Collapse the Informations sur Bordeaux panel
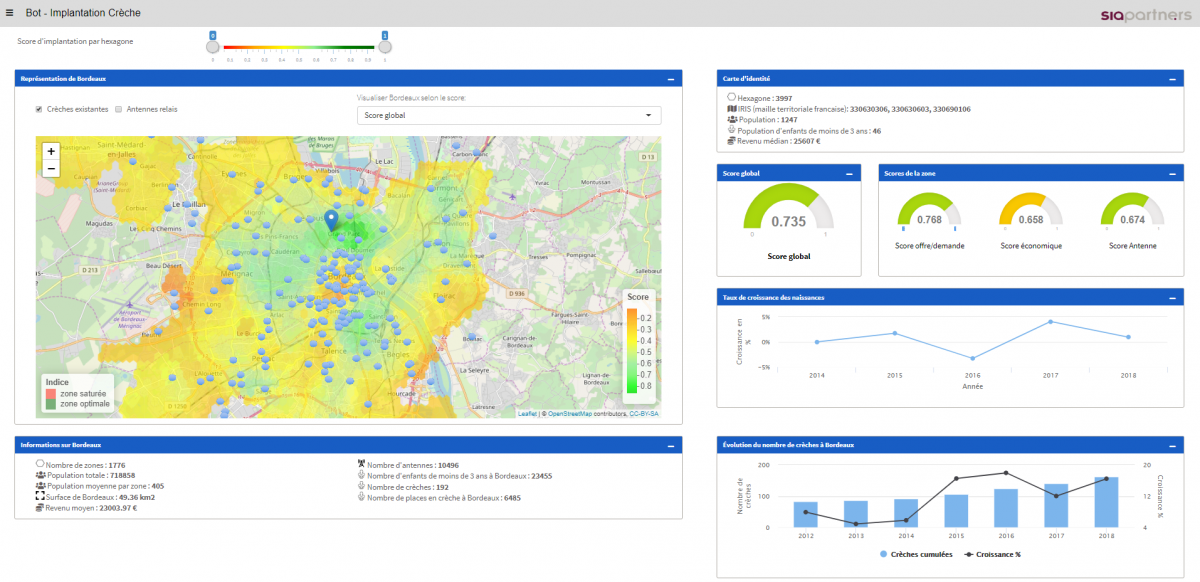The image size is (1200, 582). coord(670,444)
